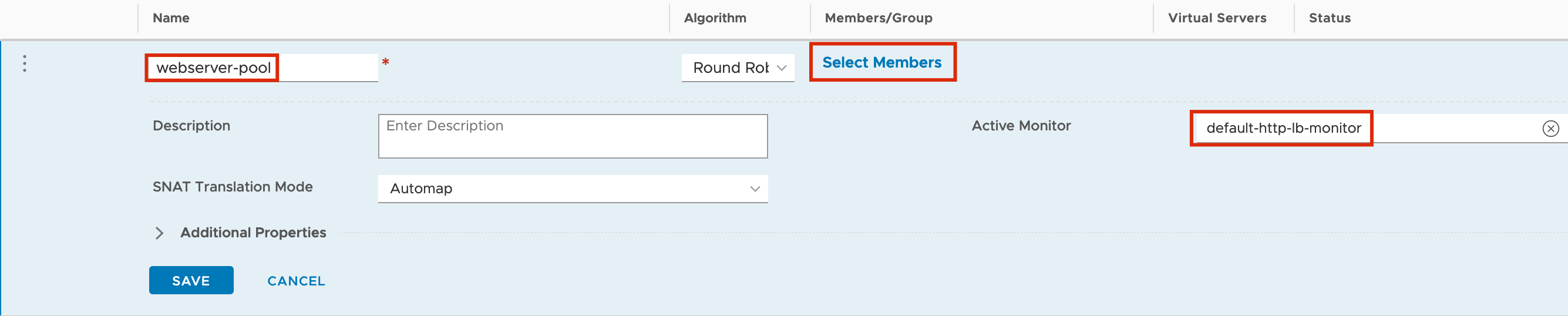Click the Virtual Servers column header
Screen dimensions: 1568x316
(x=1217, y=18)
